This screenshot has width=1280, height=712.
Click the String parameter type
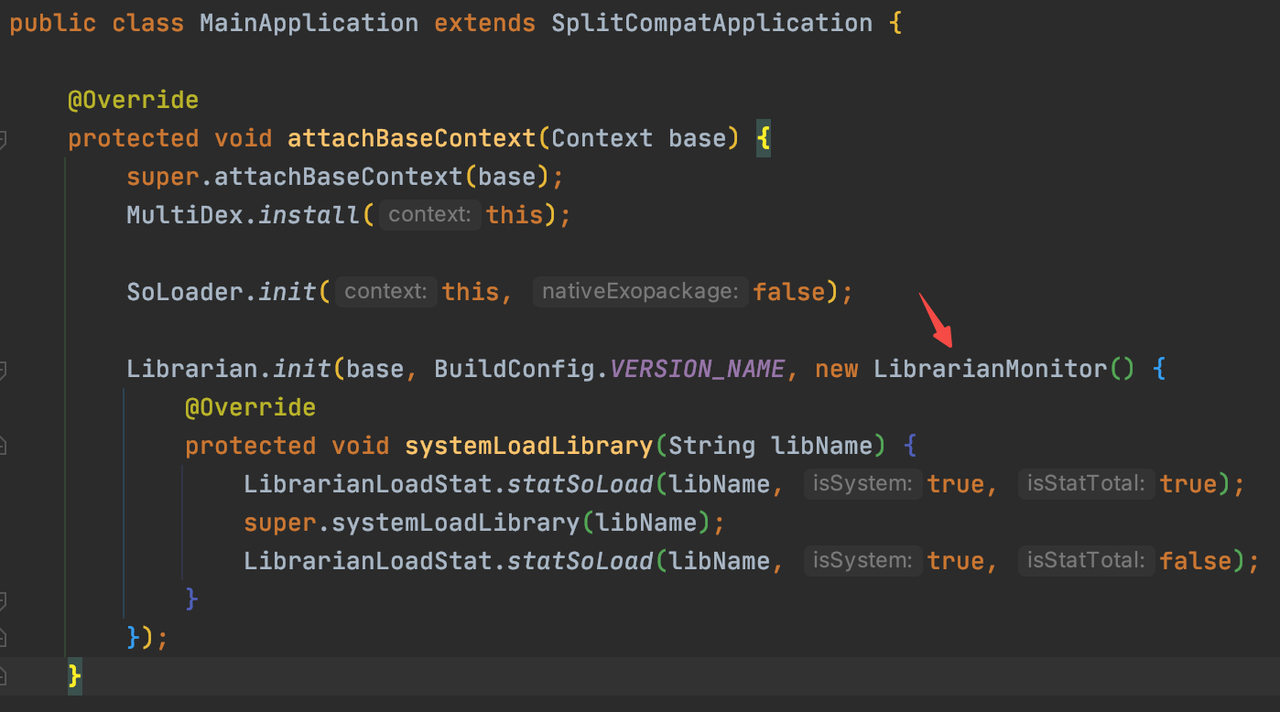pyautogui.click(x=712, y=446)
